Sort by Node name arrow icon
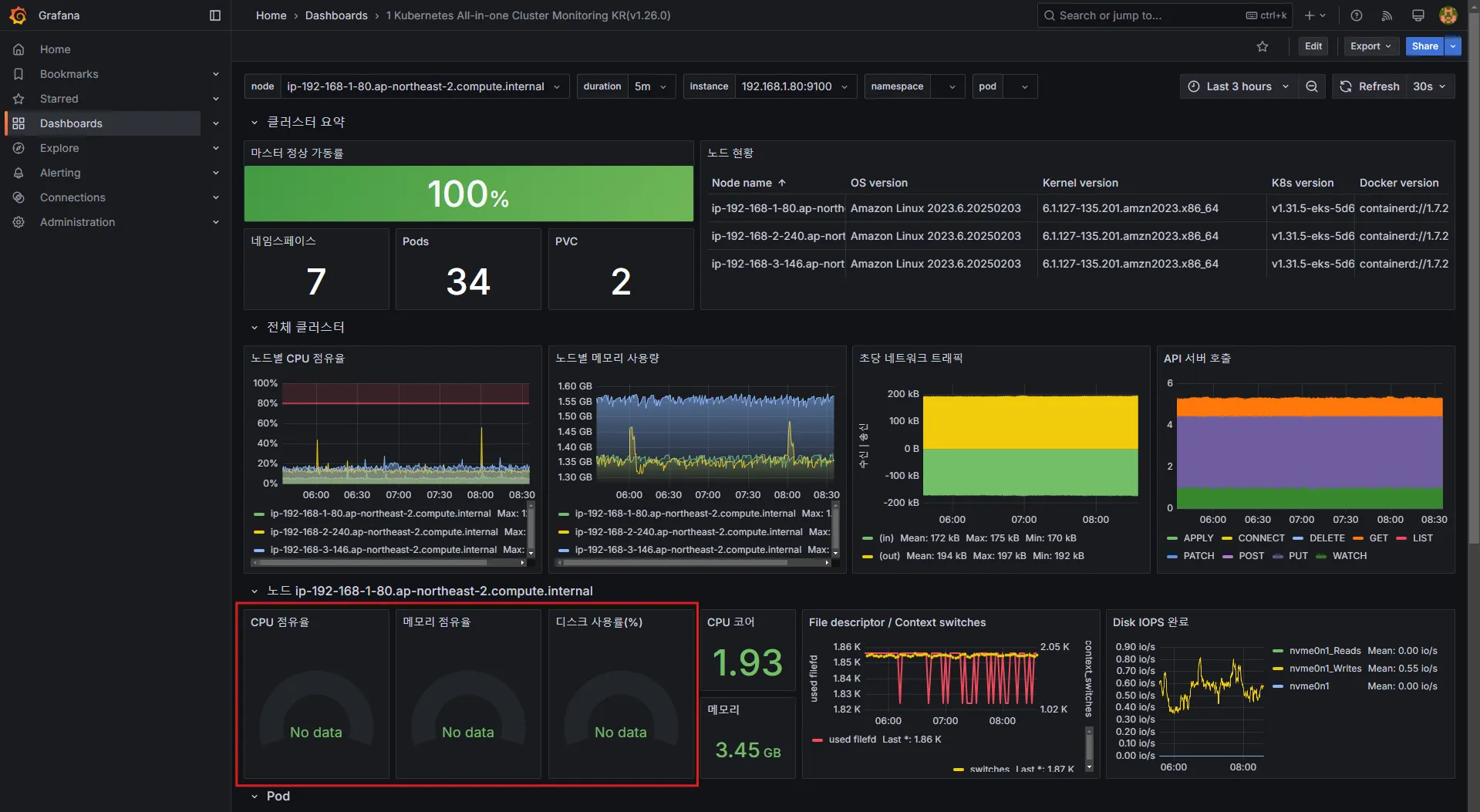 point(782,183)
